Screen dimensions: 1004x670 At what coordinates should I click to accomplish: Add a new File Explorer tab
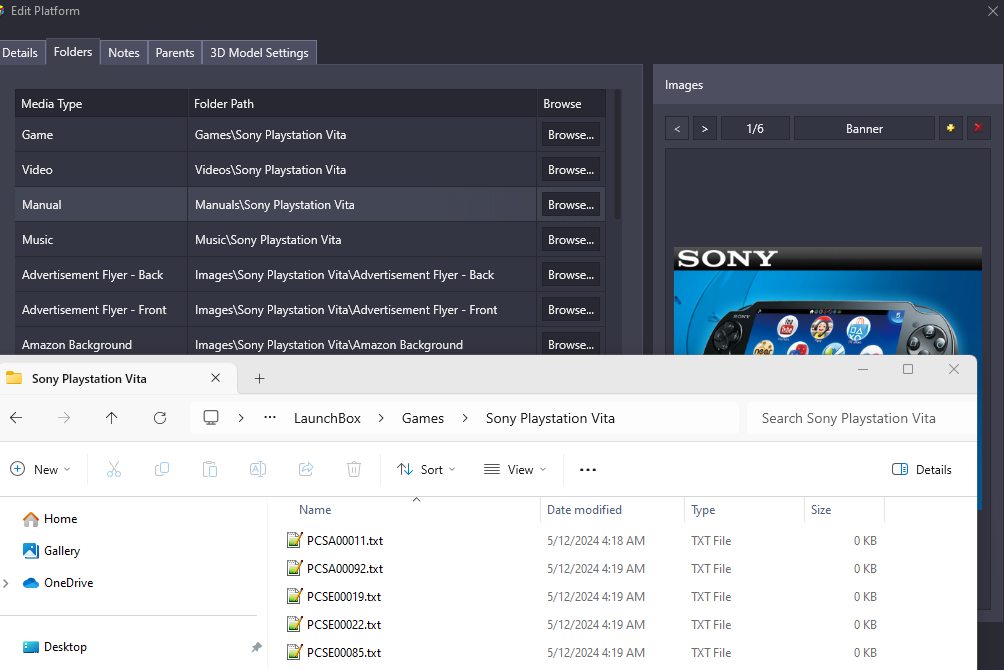(259, 379)
